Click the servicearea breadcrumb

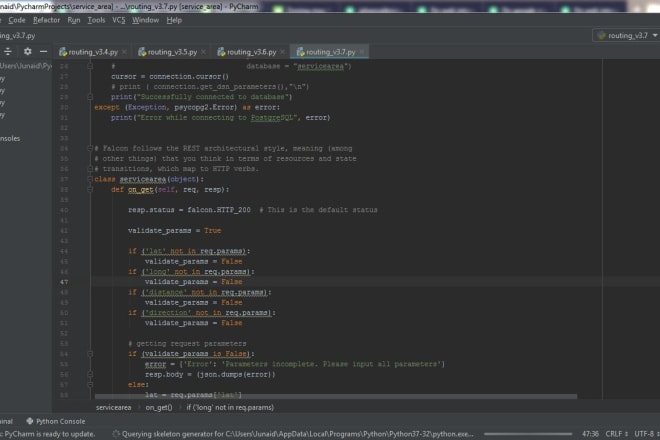pyautogui.click(x=113, y=407)
